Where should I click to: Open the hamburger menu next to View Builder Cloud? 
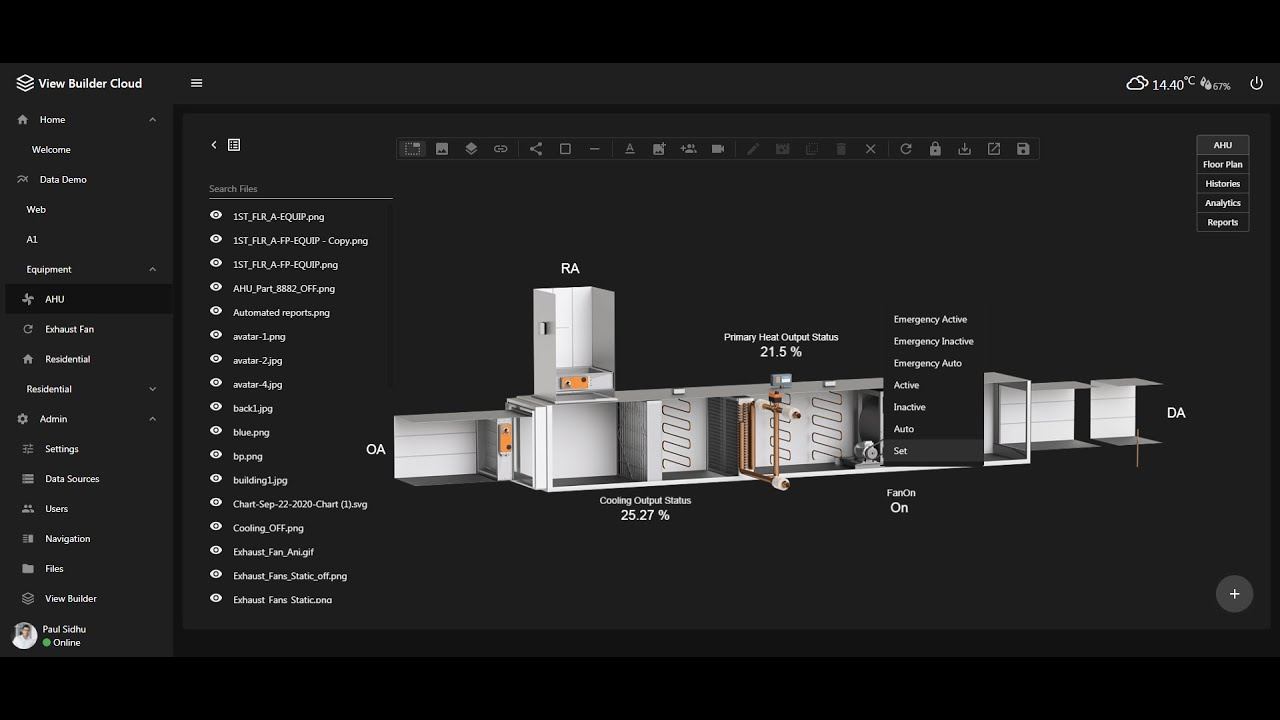196,83
